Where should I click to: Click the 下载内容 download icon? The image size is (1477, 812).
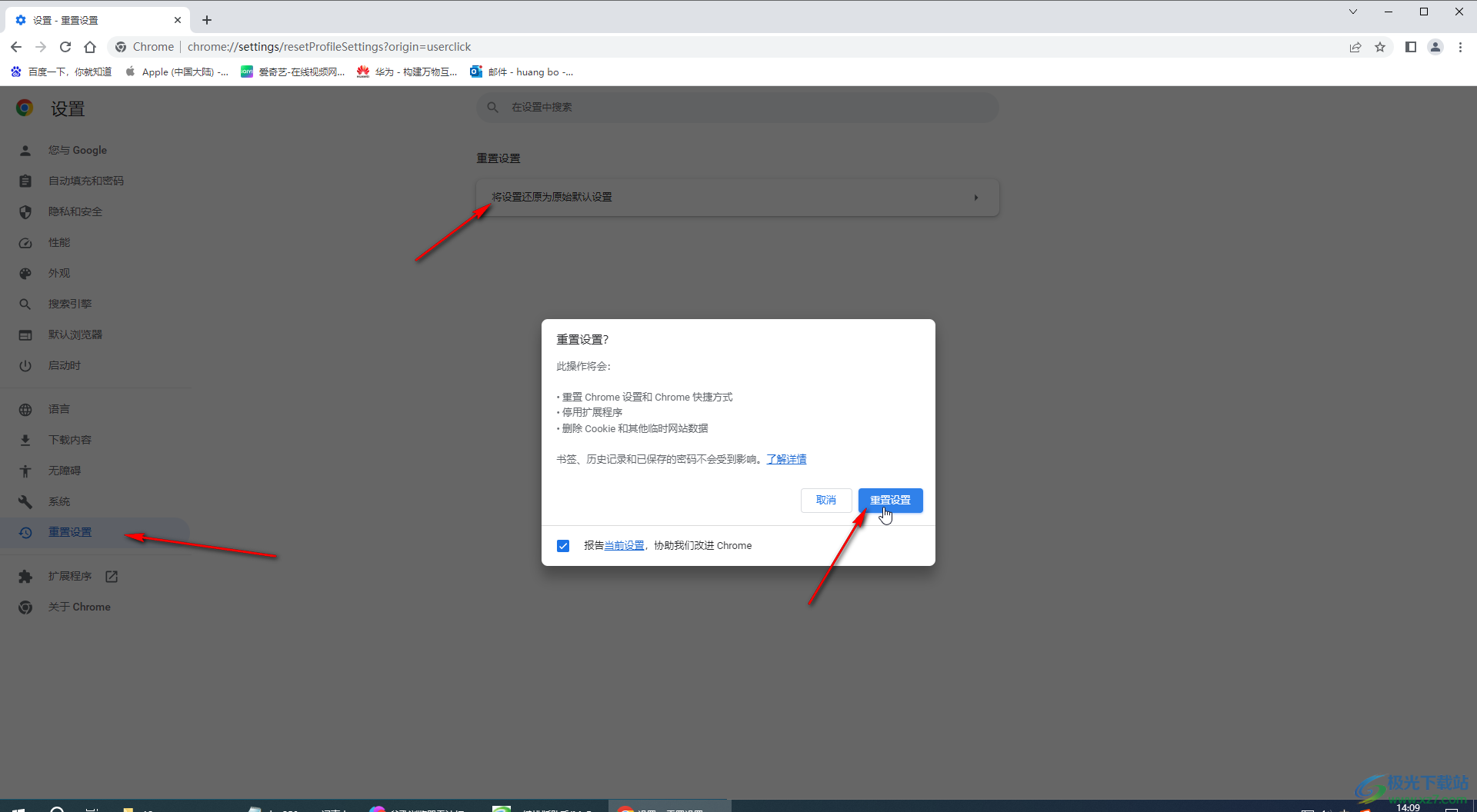coord(25,440)
